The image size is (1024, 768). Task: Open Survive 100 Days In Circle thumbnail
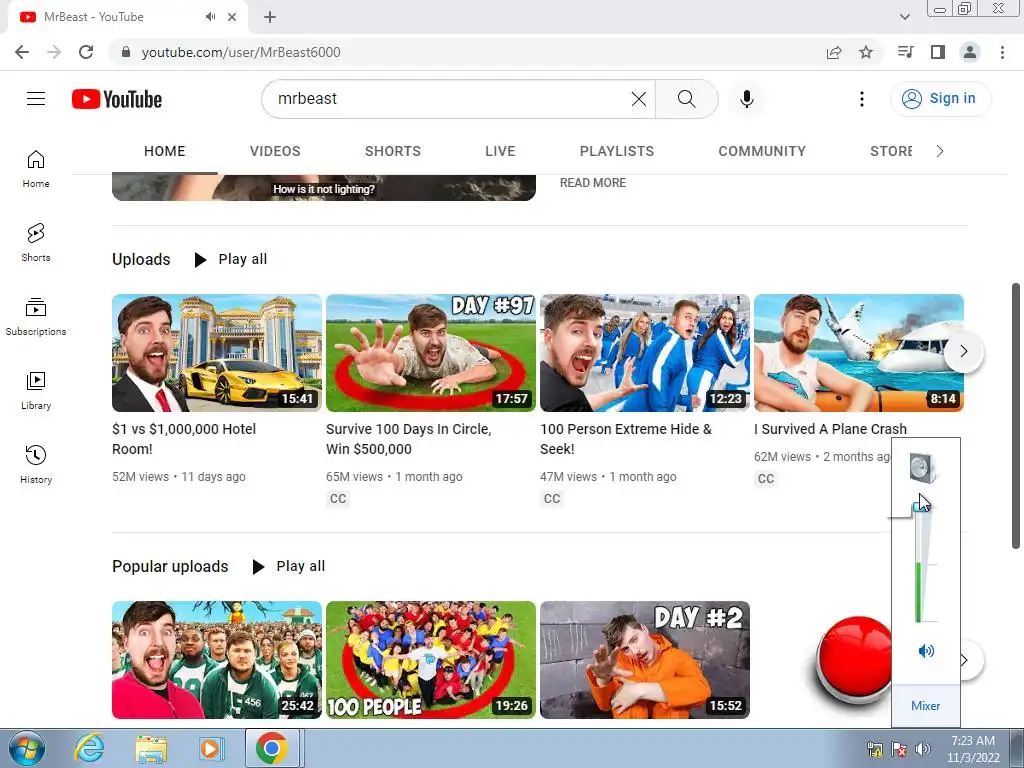pos(431,353)
